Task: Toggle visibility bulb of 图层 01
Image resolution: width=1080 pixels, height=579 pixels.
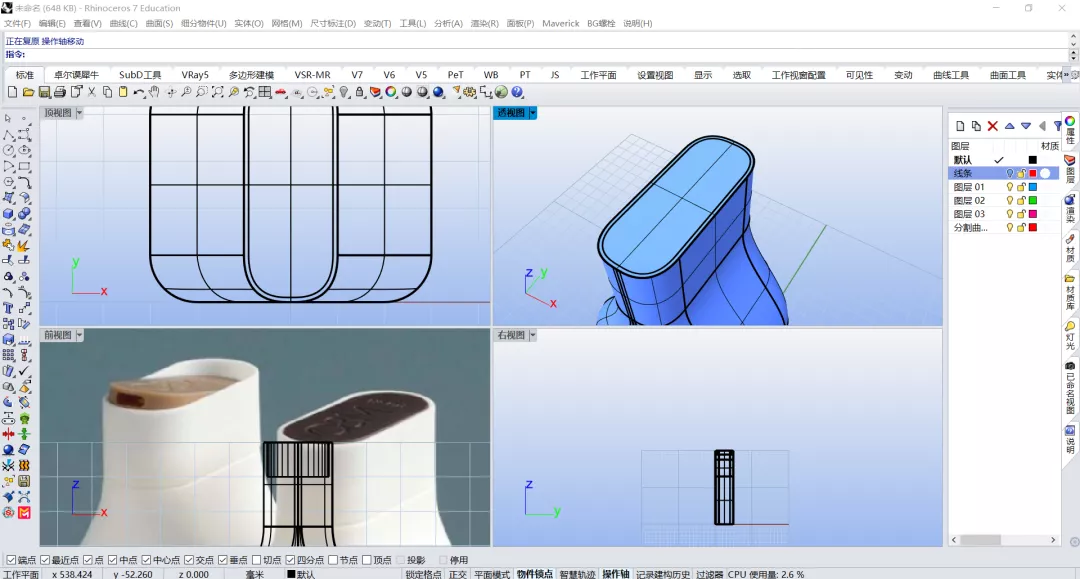Action: coord(1010,187)
